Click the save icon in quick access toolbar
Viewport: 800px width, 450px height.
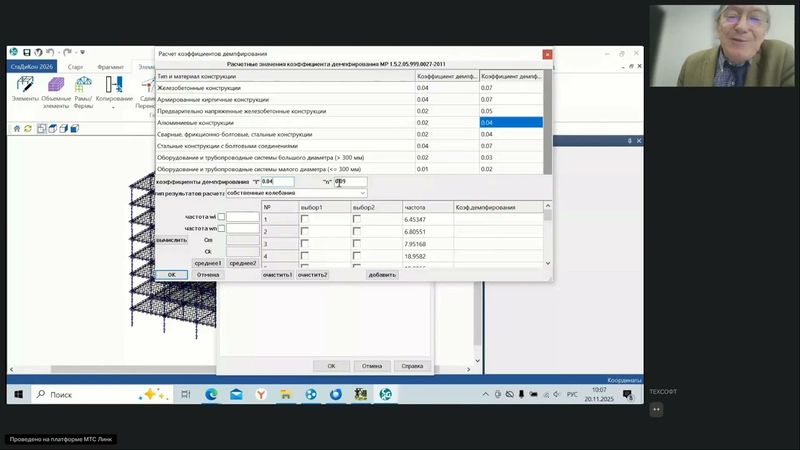pyautogui.click(x=27, y=51)
